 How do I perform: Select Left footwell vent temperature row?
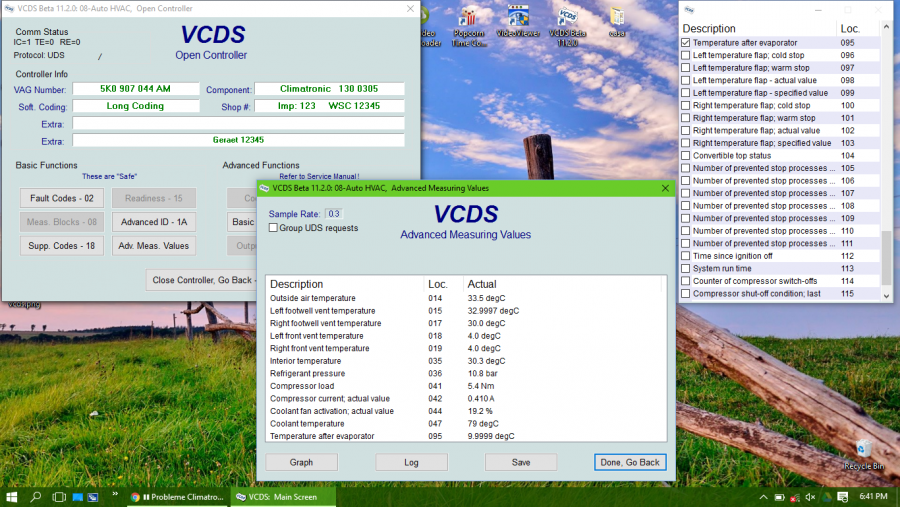pos(466,311)
